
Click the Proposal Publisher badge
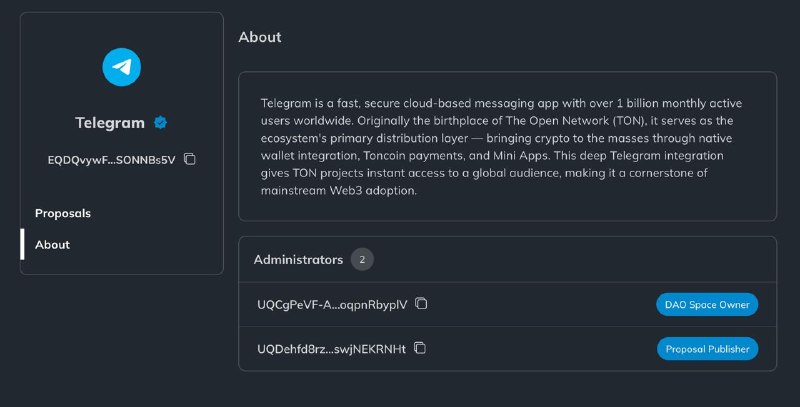(708, 349)
